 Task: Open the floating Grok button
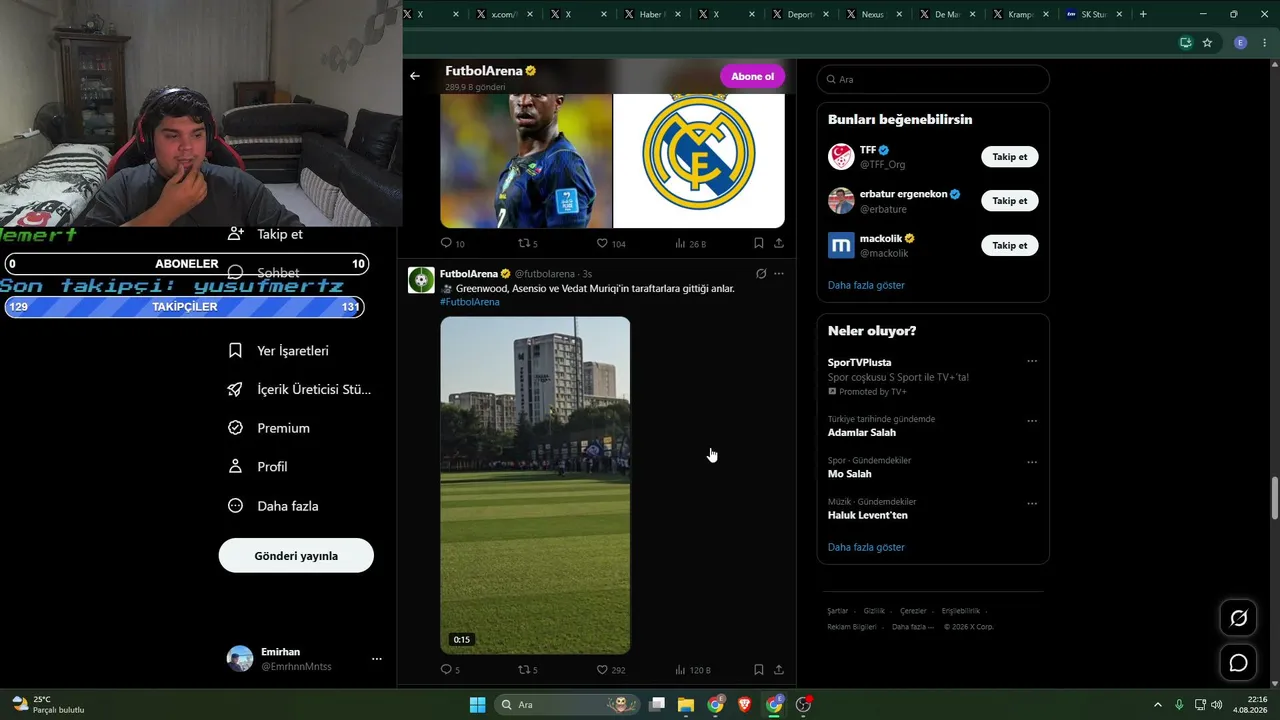pos(1238,618)
